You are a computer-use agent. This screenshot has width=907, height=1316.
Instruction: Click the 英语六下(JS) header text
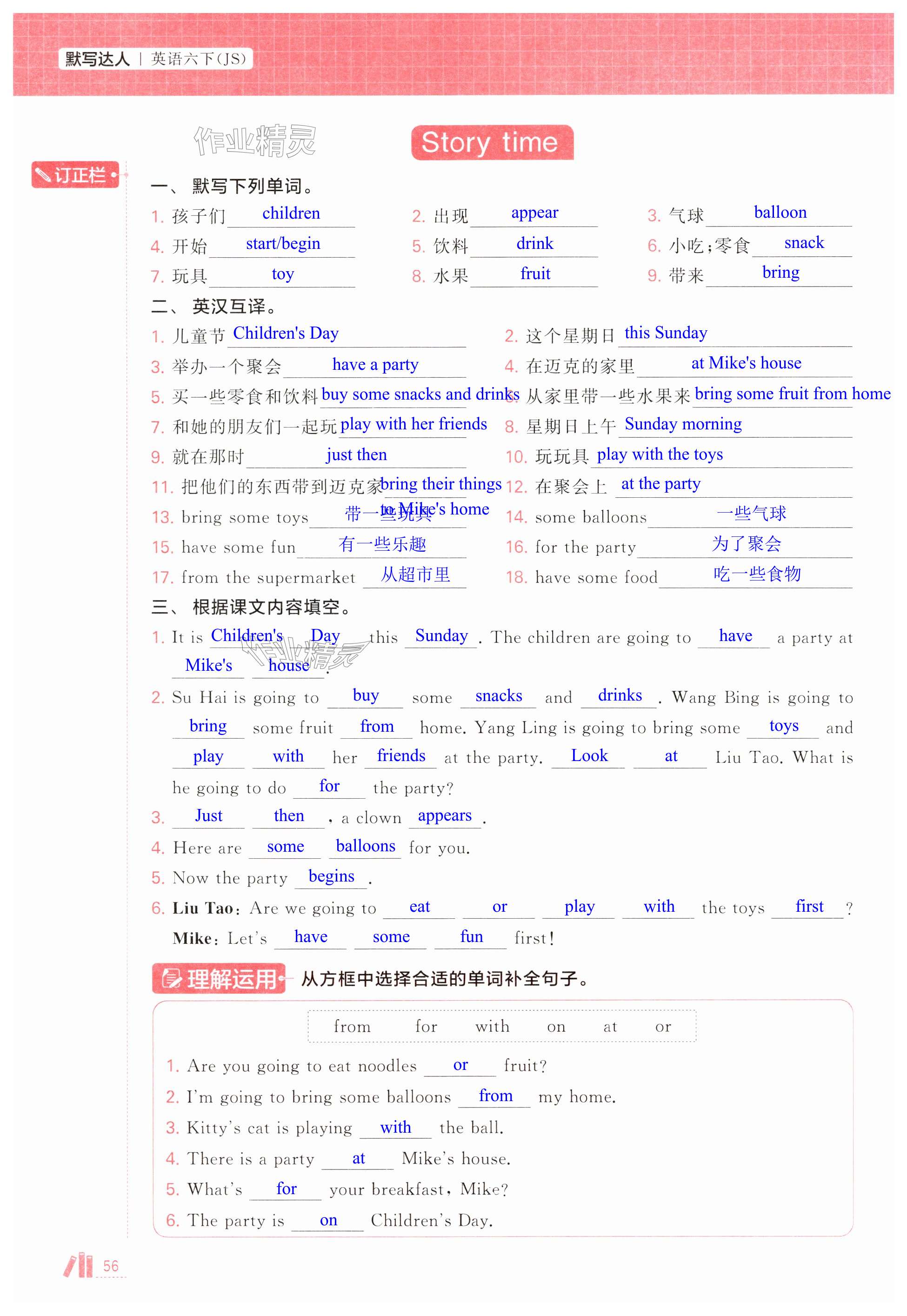198,59
